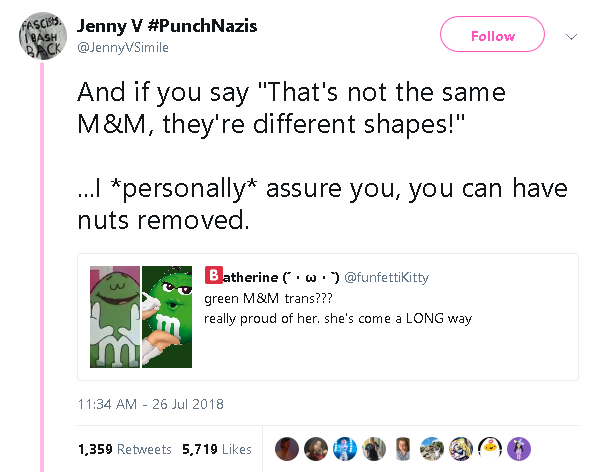Open the brown M&M thumbnail image
Screen dimensions: 604x472
tap(114, 317)
